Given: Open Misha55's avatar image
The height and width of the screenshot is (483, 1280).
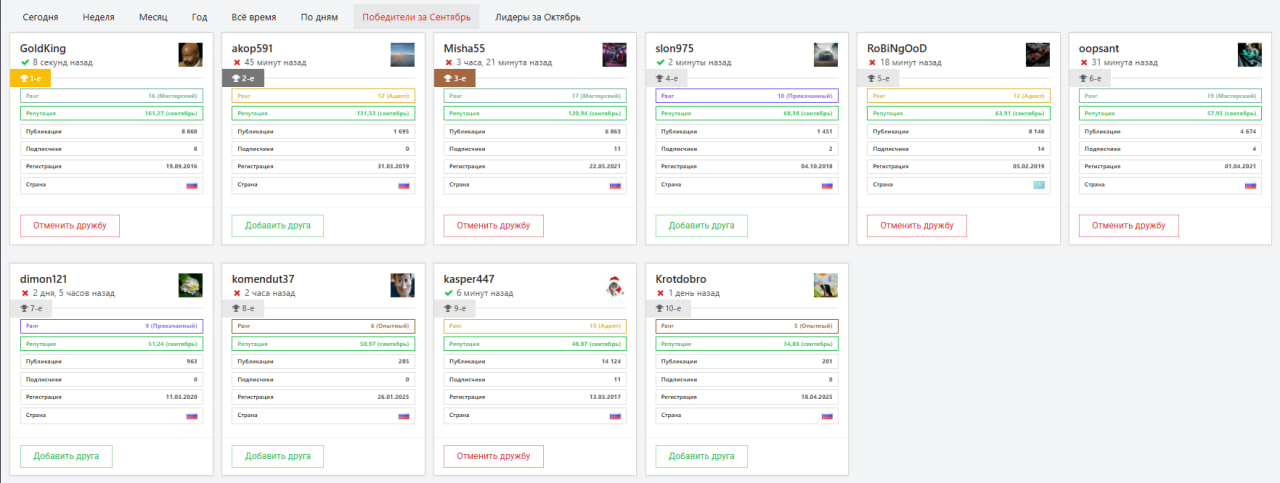Looking at the screenshot, I should (614, 55).
